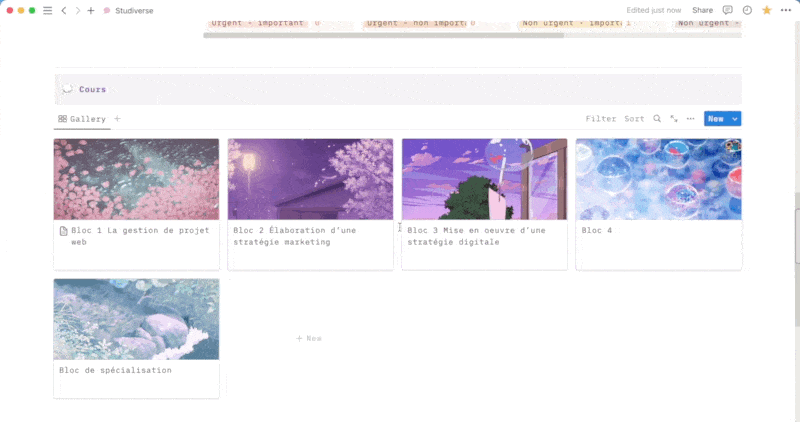
Task: Click the board horizontal scrollbar
Action: click(383, 35)
